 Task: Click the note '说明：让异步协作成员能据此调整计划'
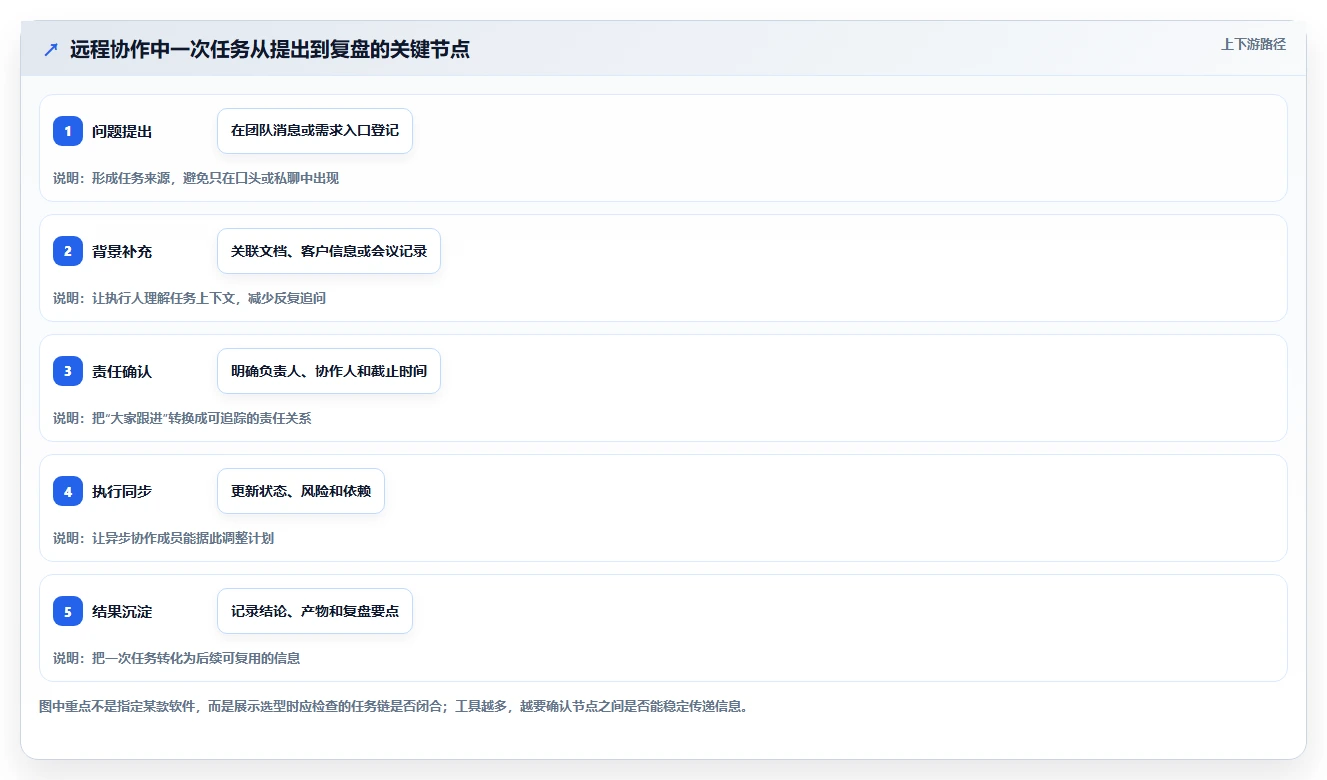point(163,538)
